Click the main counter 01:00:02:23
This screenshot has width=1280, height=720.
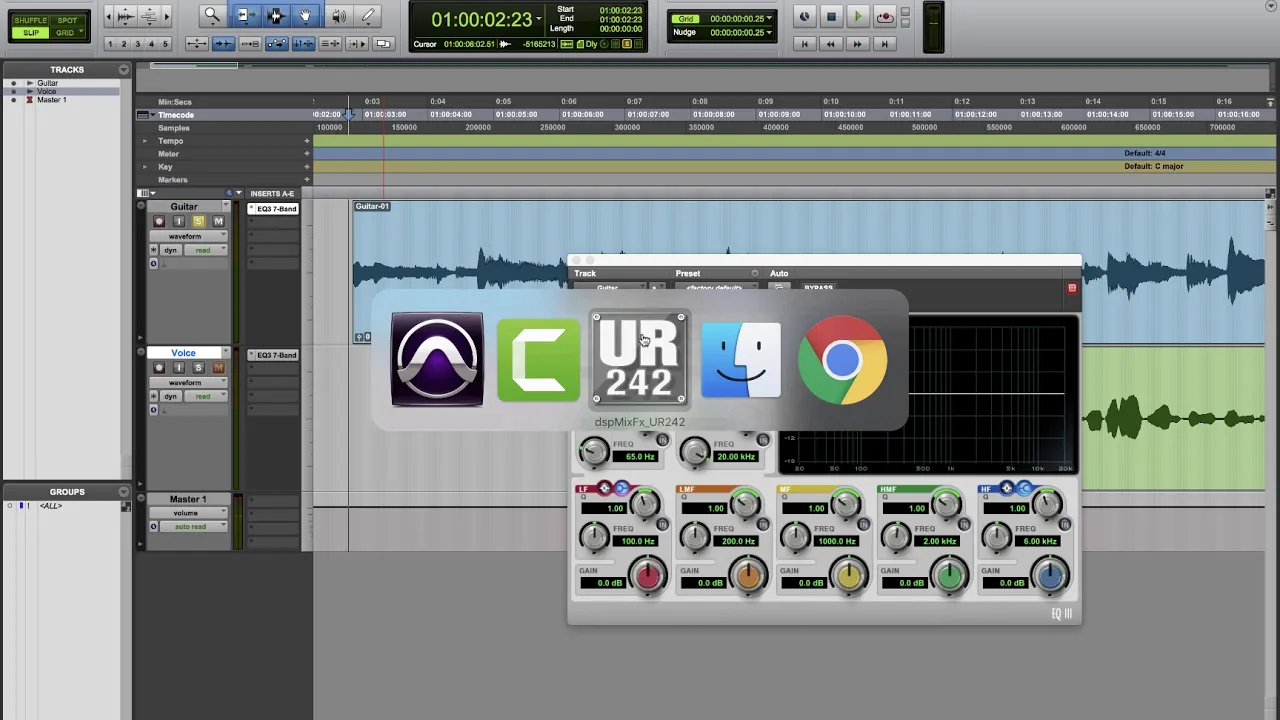click(482, 20)
